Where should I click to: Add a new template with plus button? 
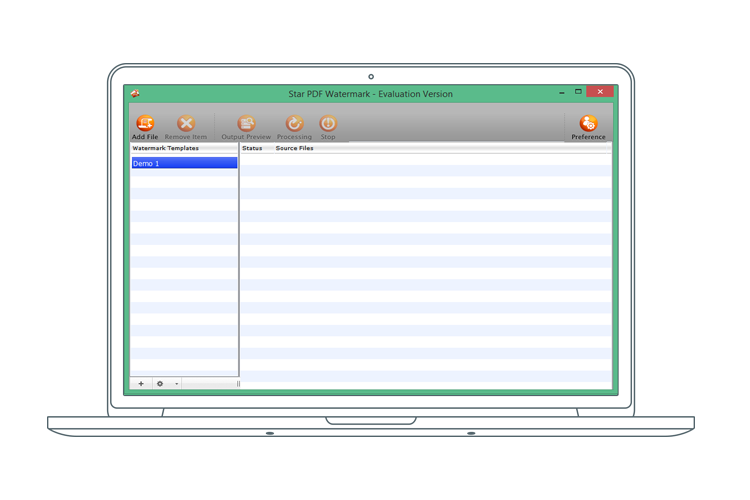click(x=141, y=383)
